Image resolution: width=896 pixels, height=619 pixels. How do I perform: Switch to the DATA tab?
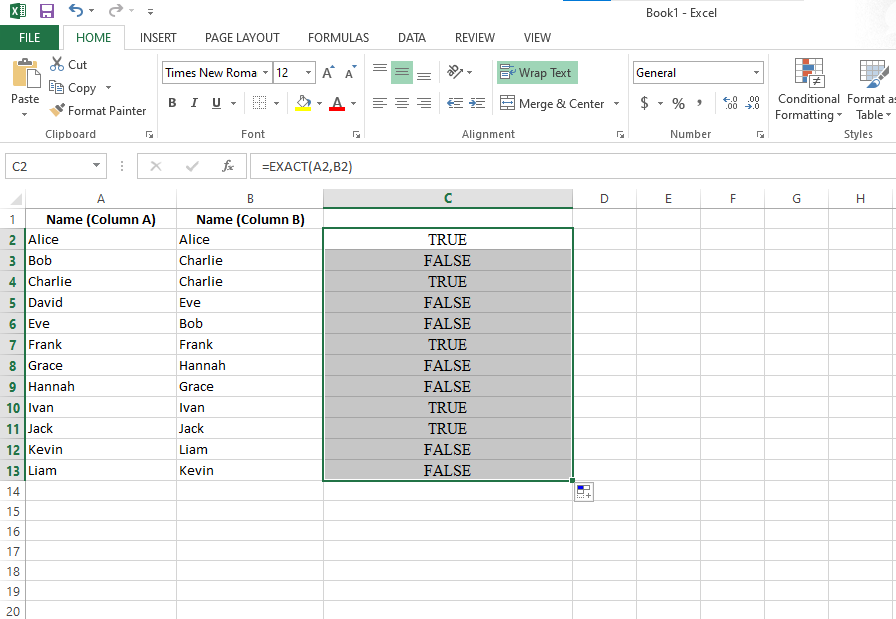411,38
